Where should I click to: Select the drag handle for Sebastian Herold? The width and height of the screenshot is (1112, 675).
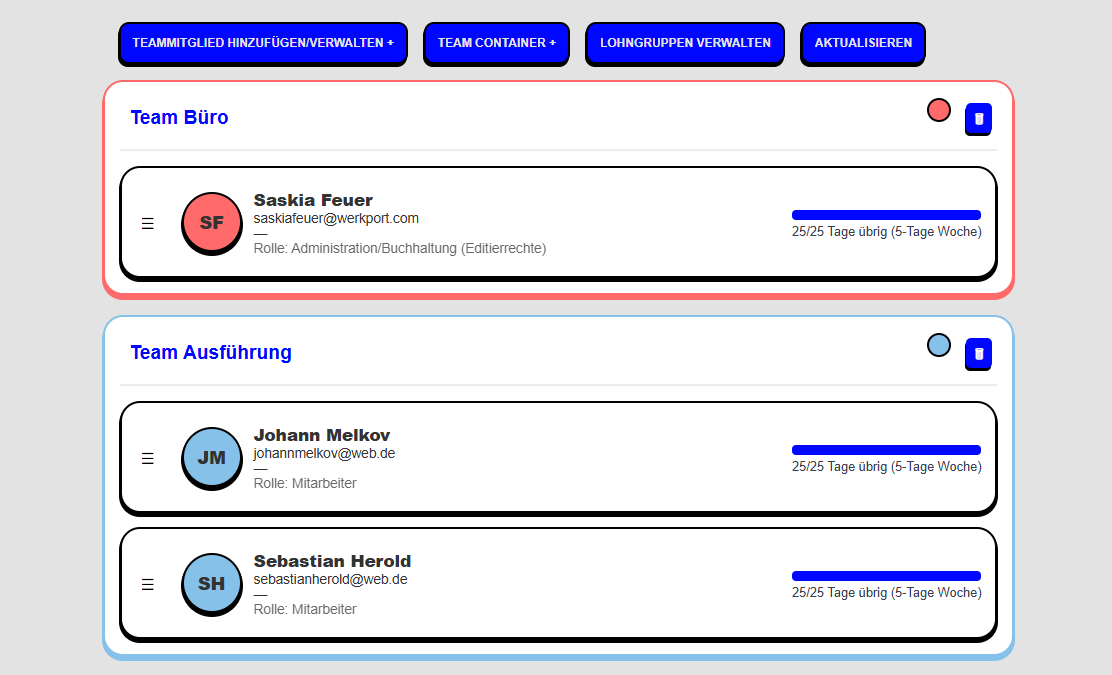coord(148,585)
